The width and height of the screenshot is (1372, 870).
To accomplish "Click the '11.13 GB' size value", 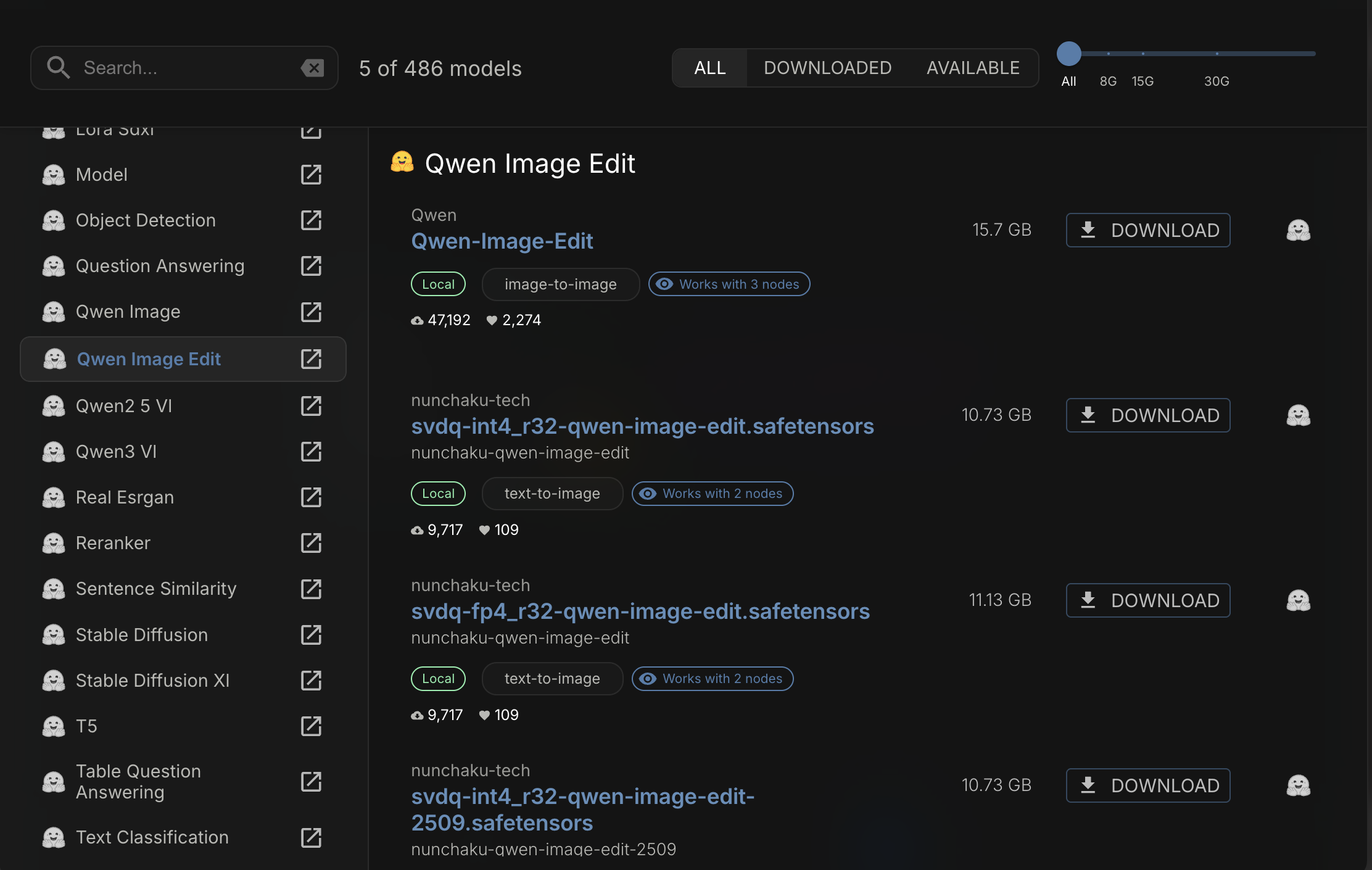I will click(x=1000, y=600).
